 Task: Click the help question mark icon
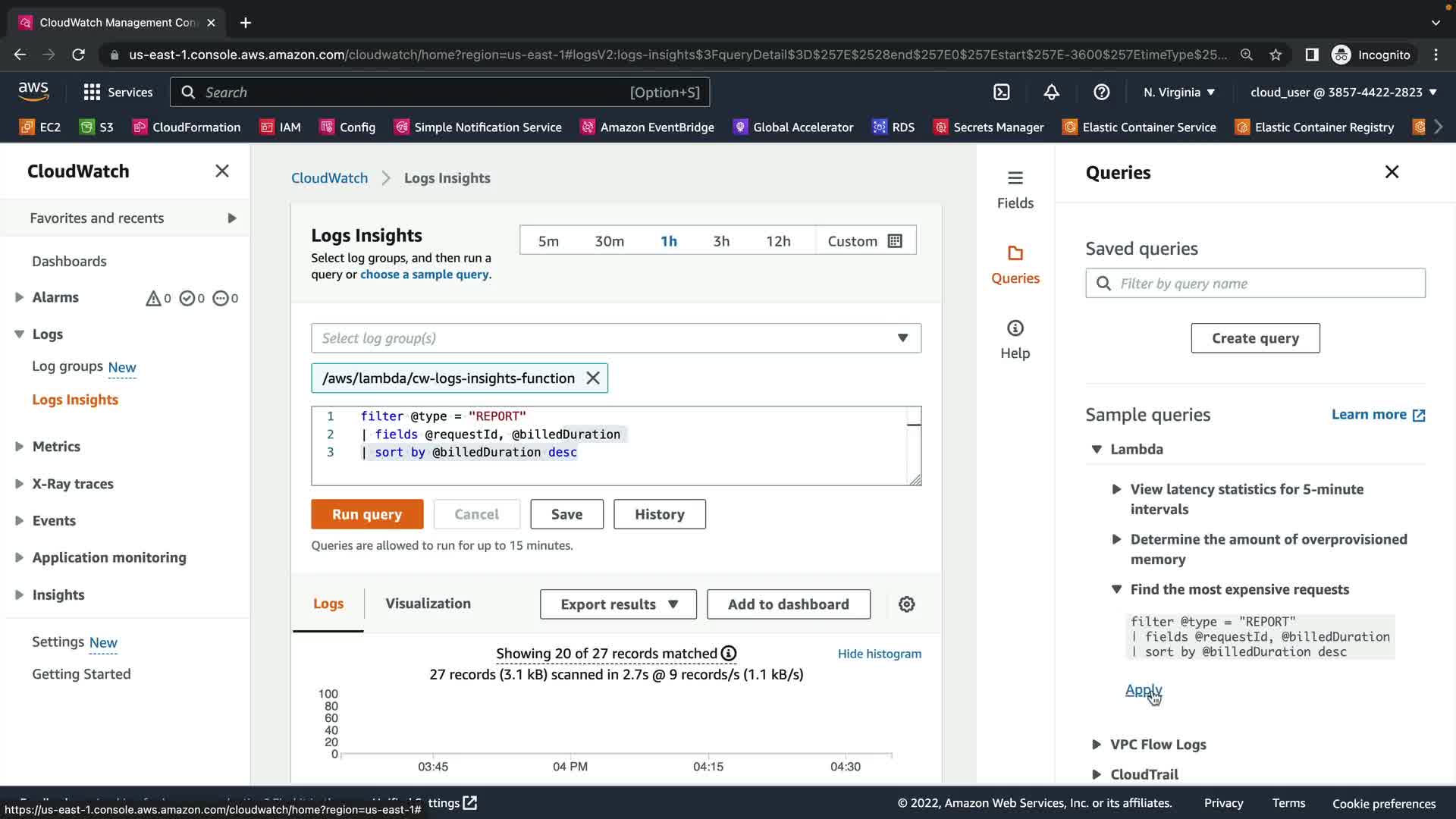pyautogui.click(x=1101, y=93)
